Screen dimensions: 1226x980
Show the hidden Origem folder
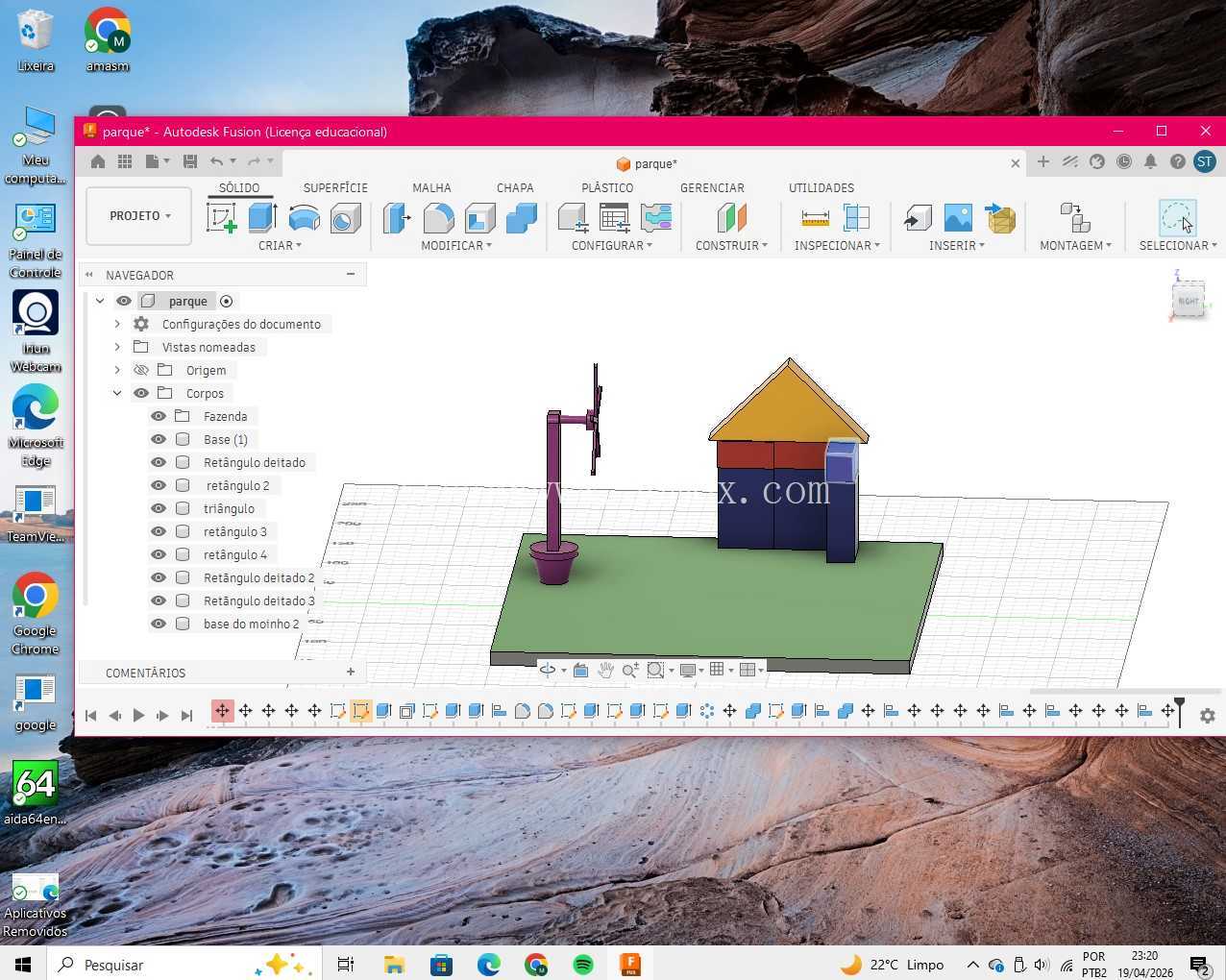pyautogui.click(x=141, y=370)
